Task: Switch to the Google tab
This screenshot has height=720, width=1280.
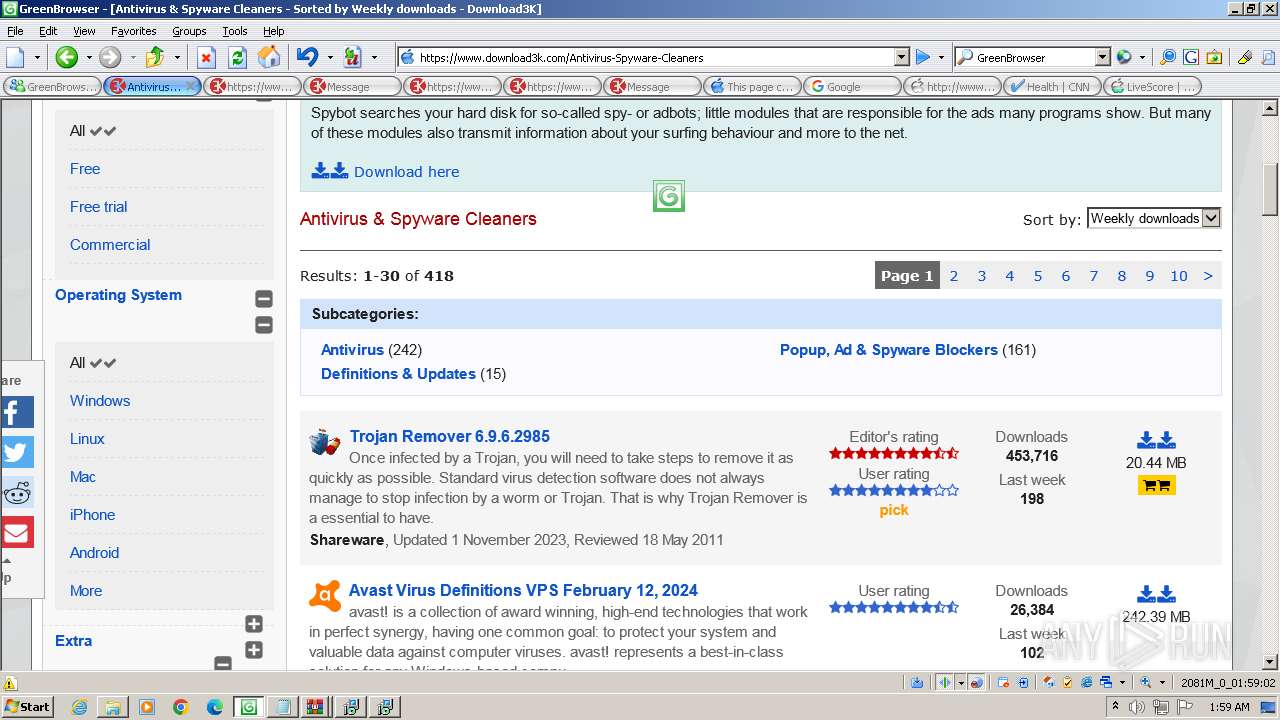Action: pos(852,86)
